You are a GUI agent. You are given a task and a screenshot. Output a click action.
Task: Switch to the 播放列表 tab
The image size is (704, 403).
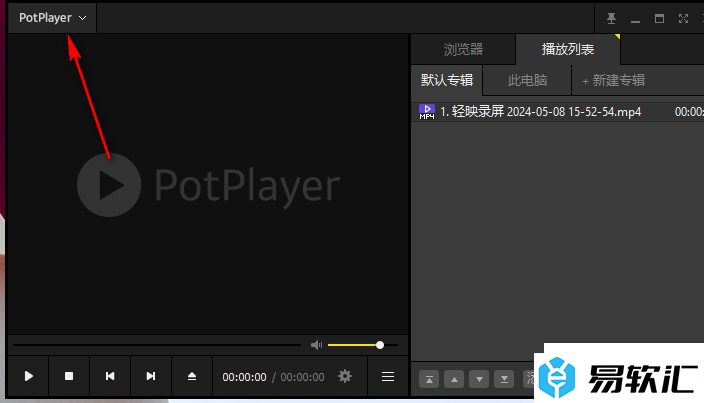568,49
